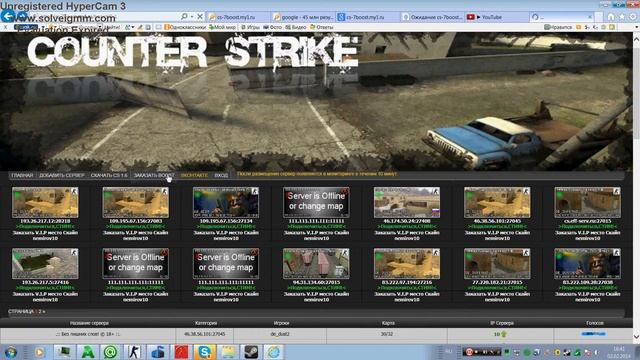Select page 2 in СТРАНИЦА pager
The image size is (640, 360).
(x=40, y=311)
